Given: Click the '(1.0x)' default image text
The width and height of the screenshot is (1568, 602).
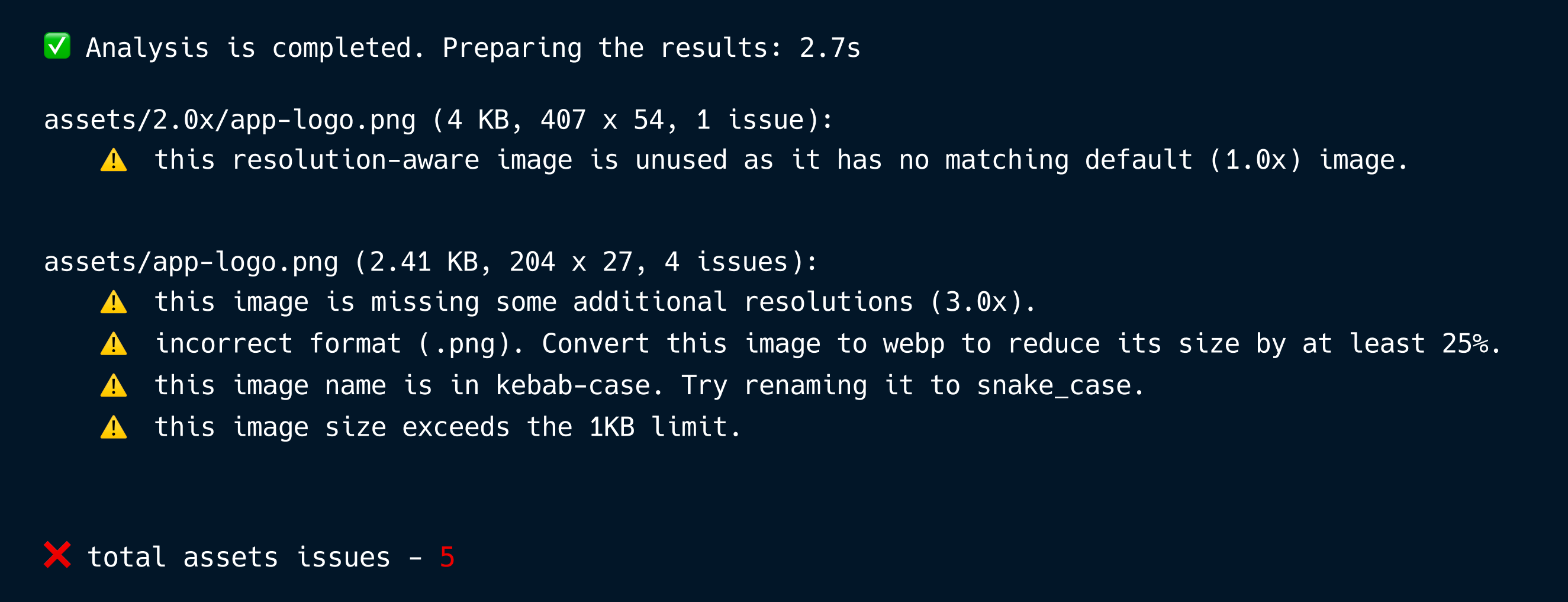Looking at the screenshot, I should pos(1255,160).
